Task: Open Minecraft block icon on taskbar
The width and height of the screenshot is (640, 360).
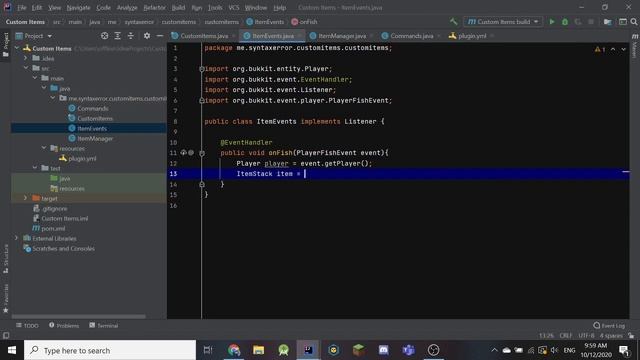Action: 358,350
